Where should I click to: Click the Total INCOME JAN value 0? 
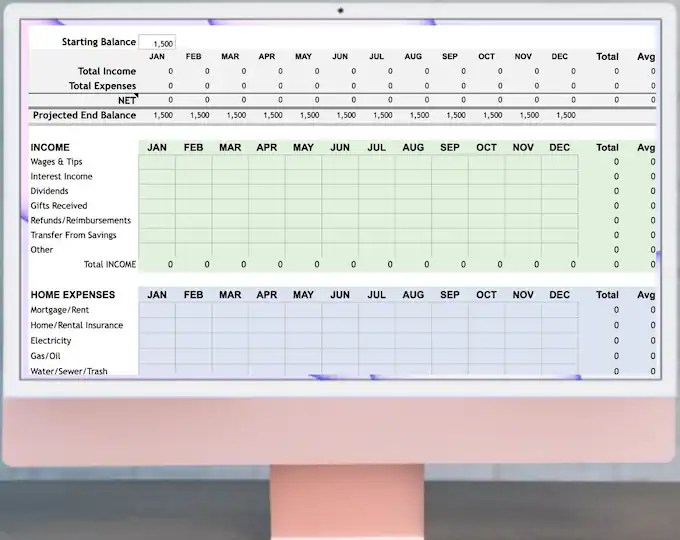[170, 264]
